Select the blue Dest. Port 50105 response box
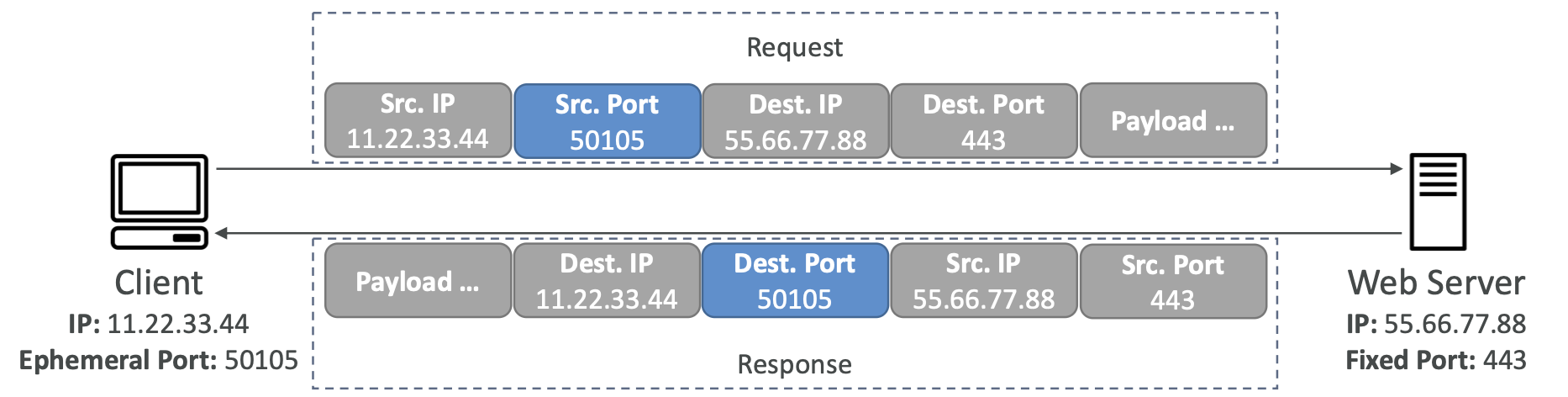This screenshot has width=1568, height=397. (795, 281)
